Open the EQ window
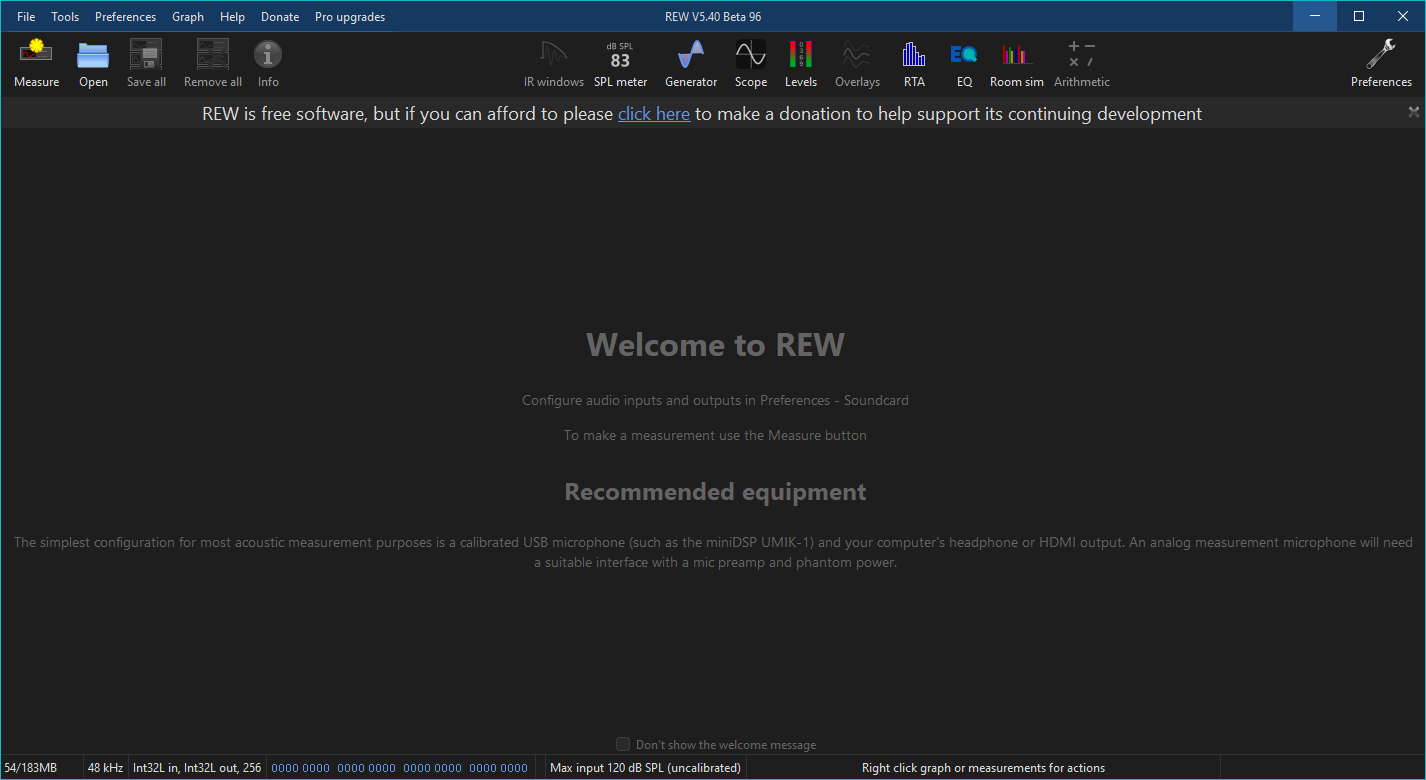1426x780 pixels. pos(963,64)
